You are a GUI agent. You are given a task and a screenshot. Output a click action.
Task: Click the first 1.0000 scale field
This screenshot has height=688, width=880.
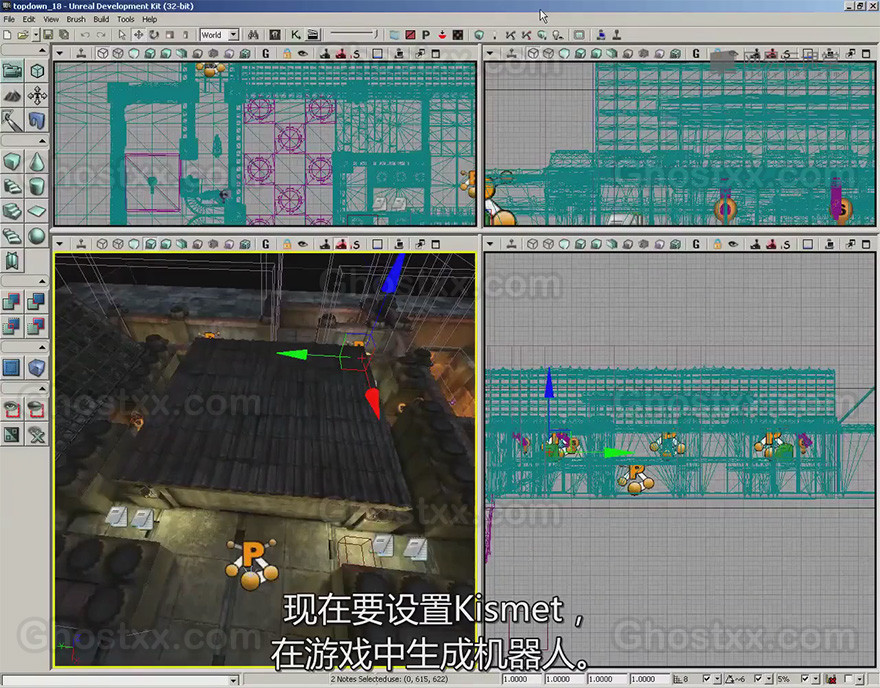click(522, 679)
